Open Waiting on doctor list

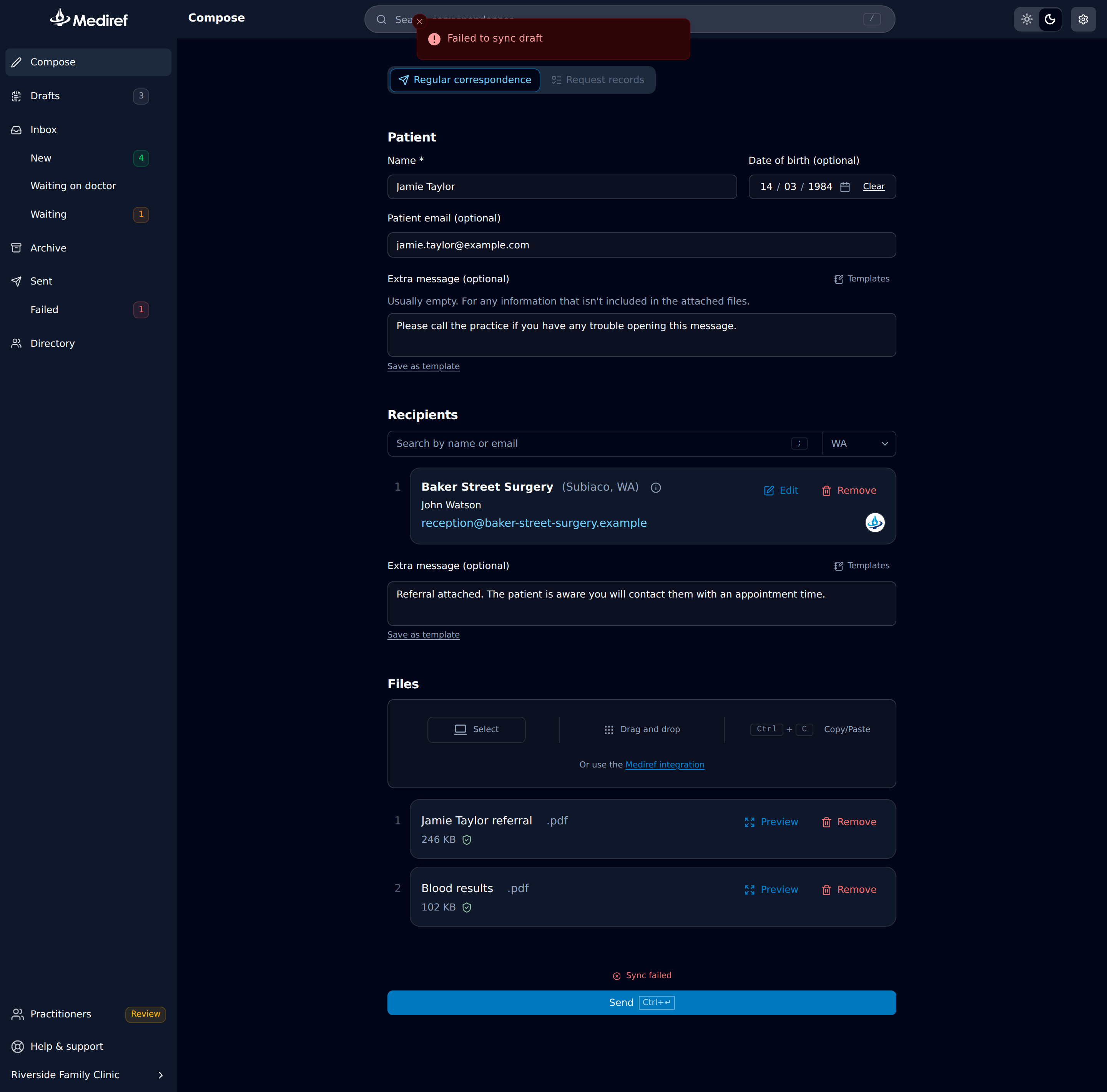point(88,186)
